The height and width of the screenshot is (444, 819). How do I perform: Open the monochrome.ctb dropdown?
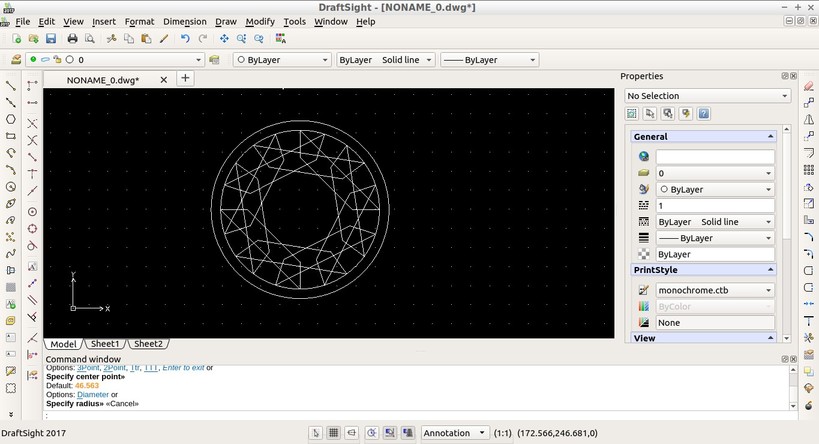tap(715, 290)
